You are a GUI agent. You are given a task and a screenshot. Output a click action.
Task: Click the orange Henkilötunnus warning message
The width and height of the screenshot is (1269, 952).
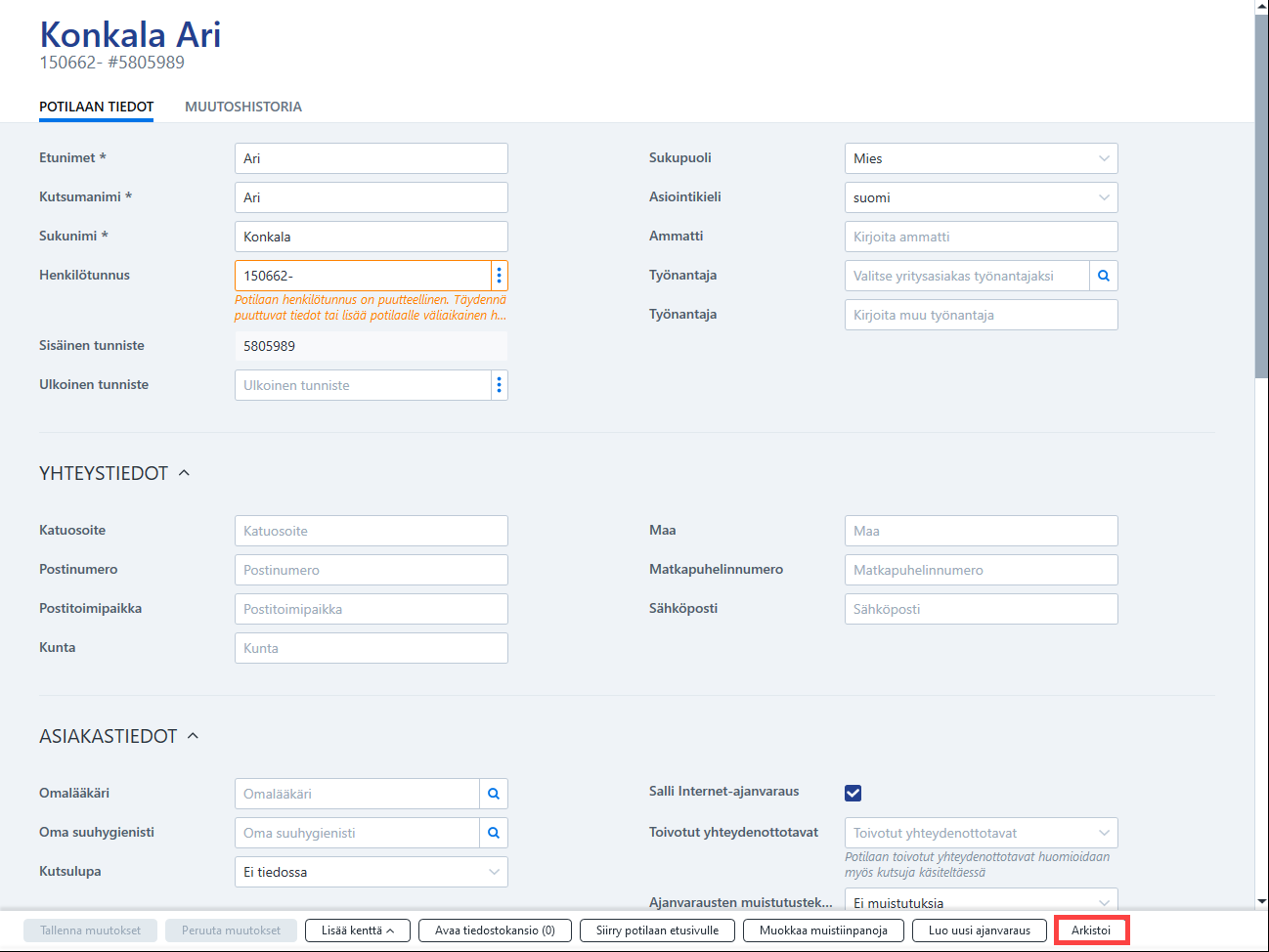(x=371, y=307)
